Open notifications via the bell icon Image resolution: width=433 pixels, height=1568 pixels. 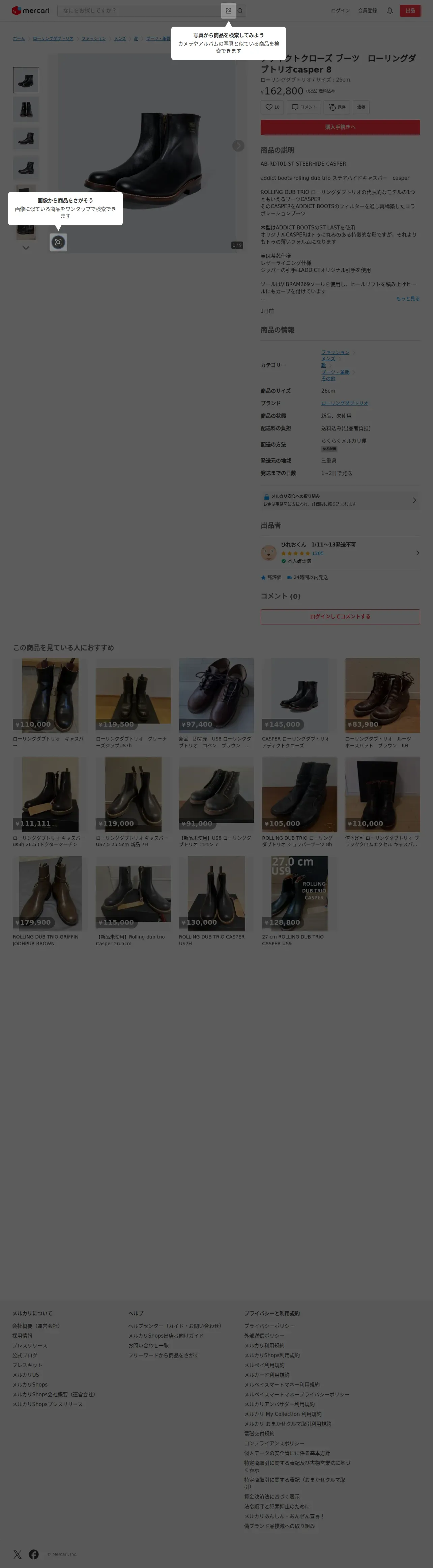coord(389,10)
